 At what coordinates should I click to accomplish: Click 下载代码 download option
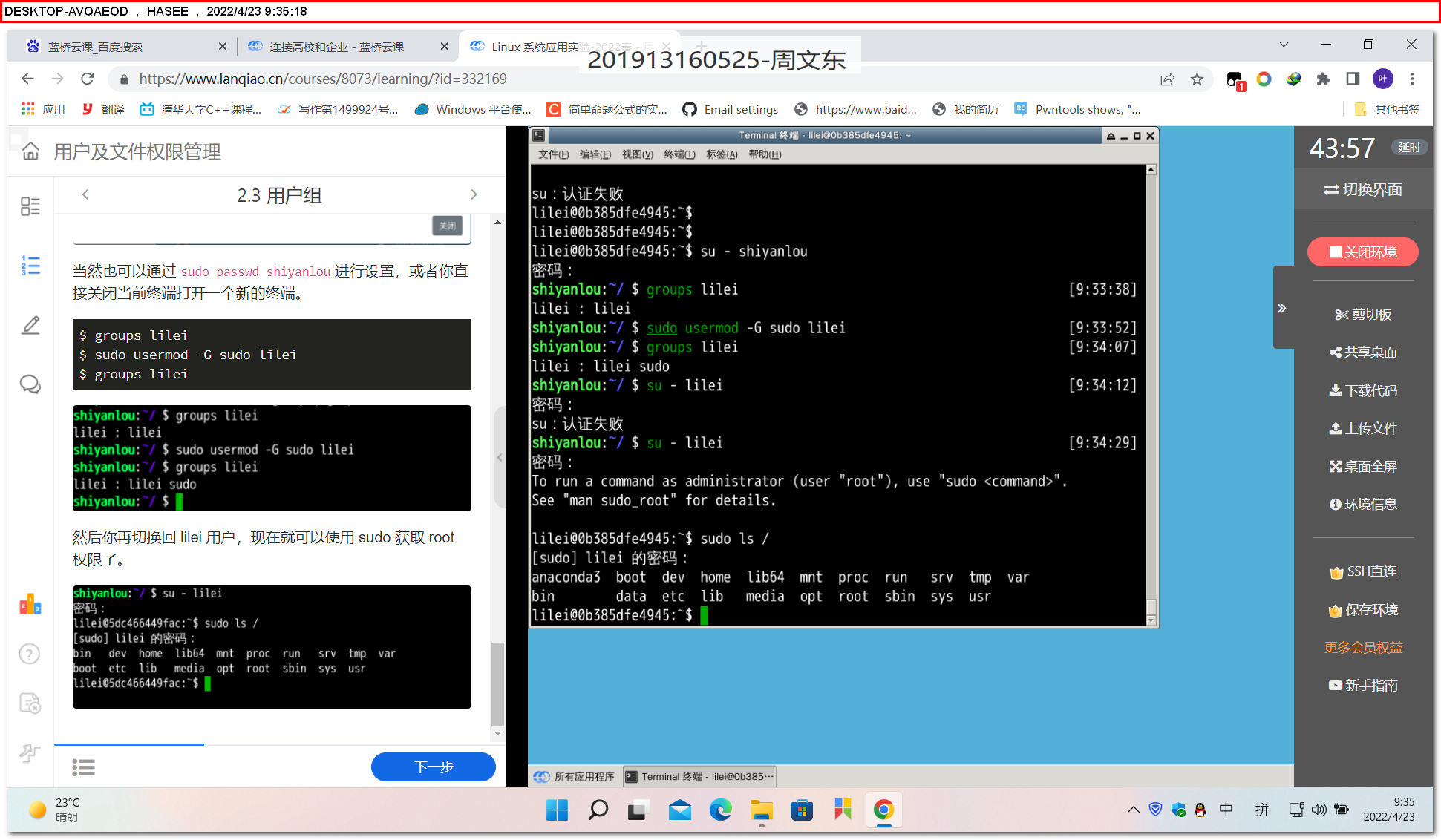1362,390
